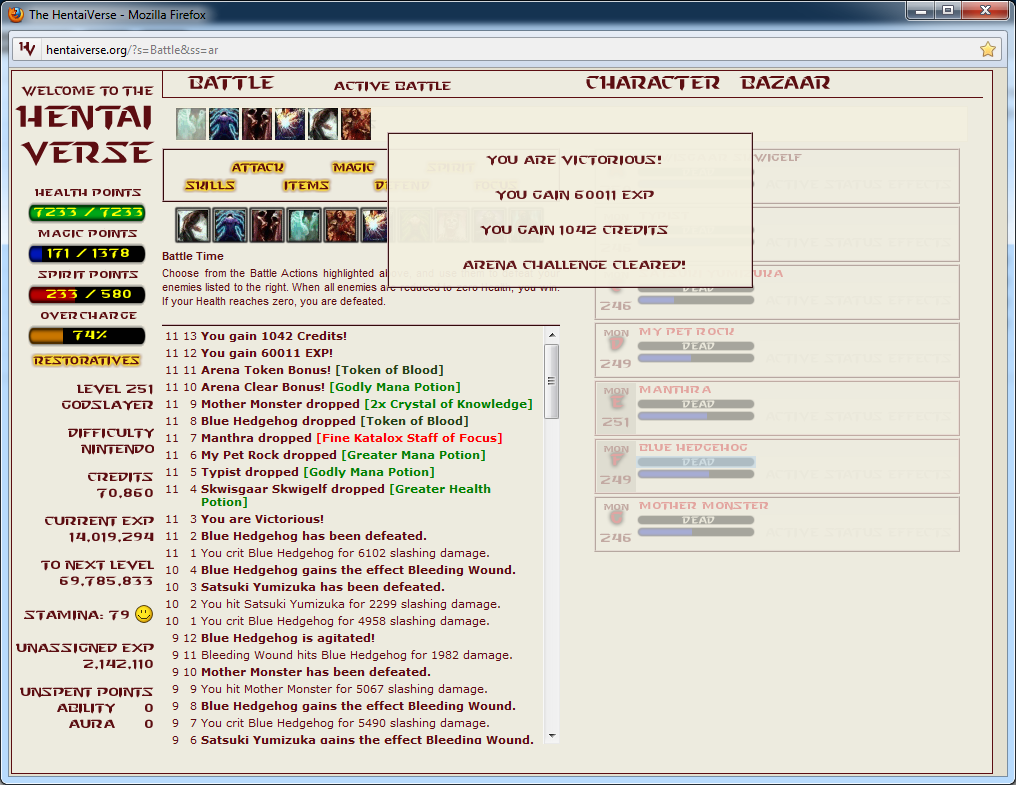Click the yellow stamina smiley face
Image resolution: width=1016 pixels, height=785 pixels.
coord(144,614)
